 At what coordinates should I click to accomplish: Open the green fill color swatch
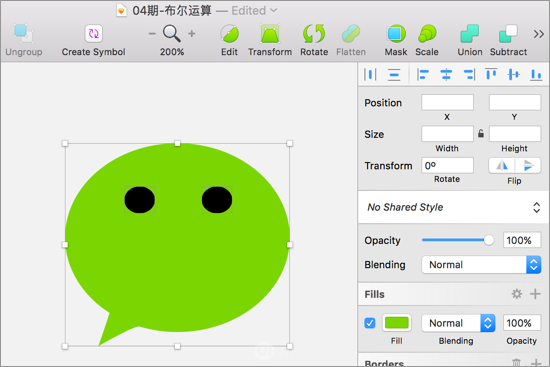tap(396, 323)
